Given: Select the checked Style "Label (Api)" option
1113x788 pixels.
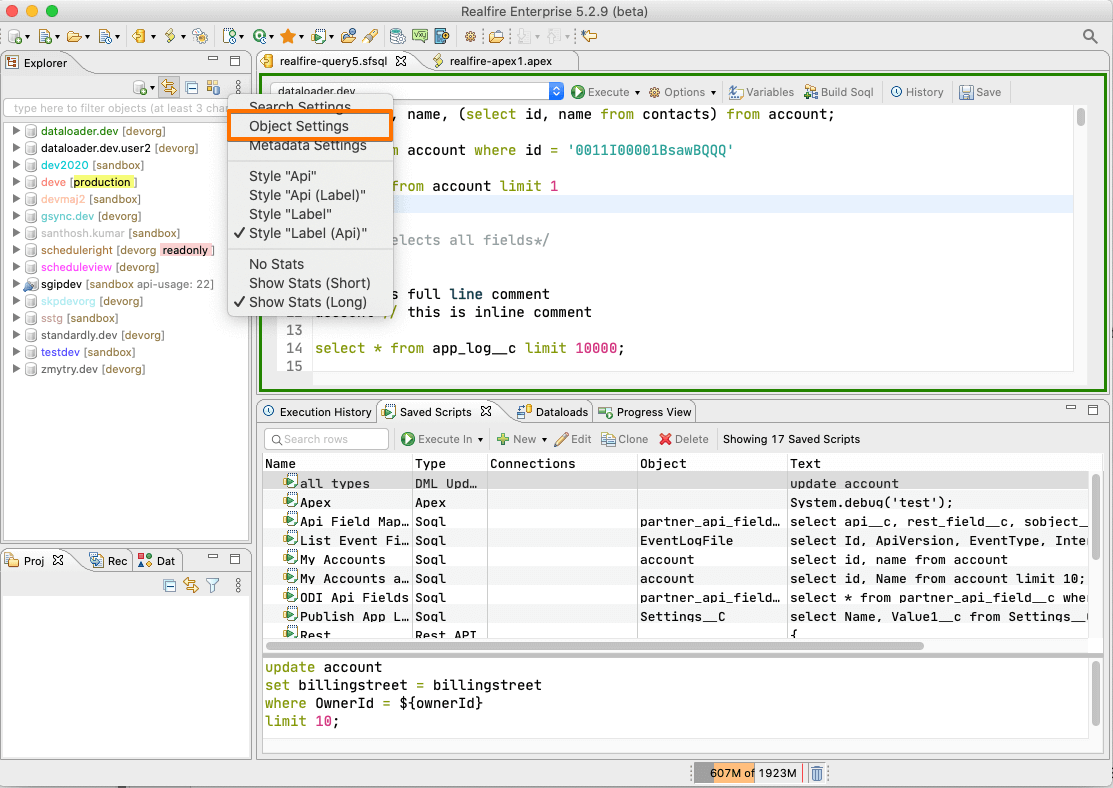Looking at the screenshot, I should point(310,234).
